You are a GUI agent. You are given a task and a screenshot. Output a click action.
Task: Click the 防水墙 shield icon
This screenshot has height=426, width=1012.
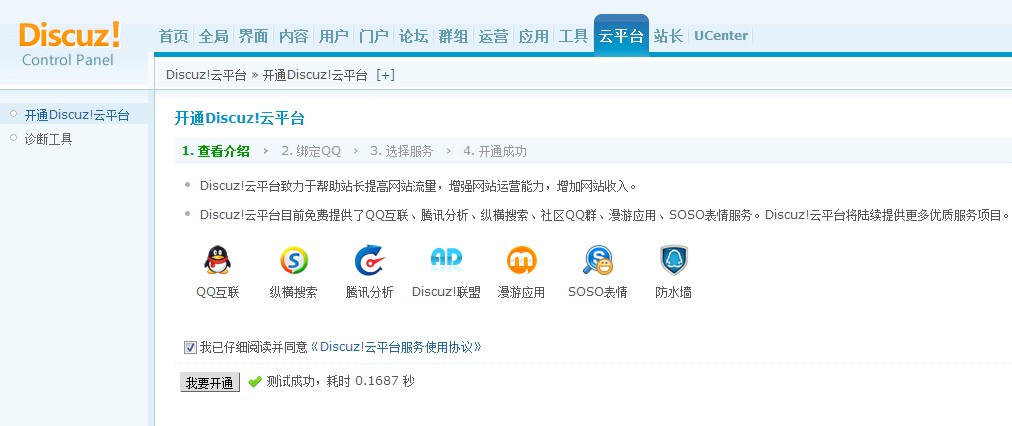click(674, 260)
